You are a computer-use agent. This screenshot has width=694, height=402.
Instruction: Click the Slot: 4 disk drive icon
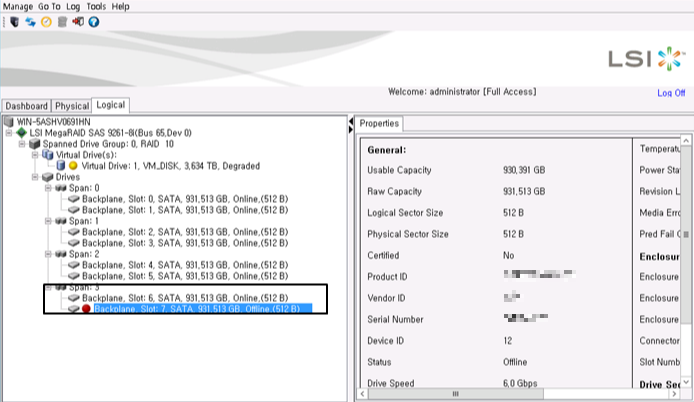(x=73, y=265)
